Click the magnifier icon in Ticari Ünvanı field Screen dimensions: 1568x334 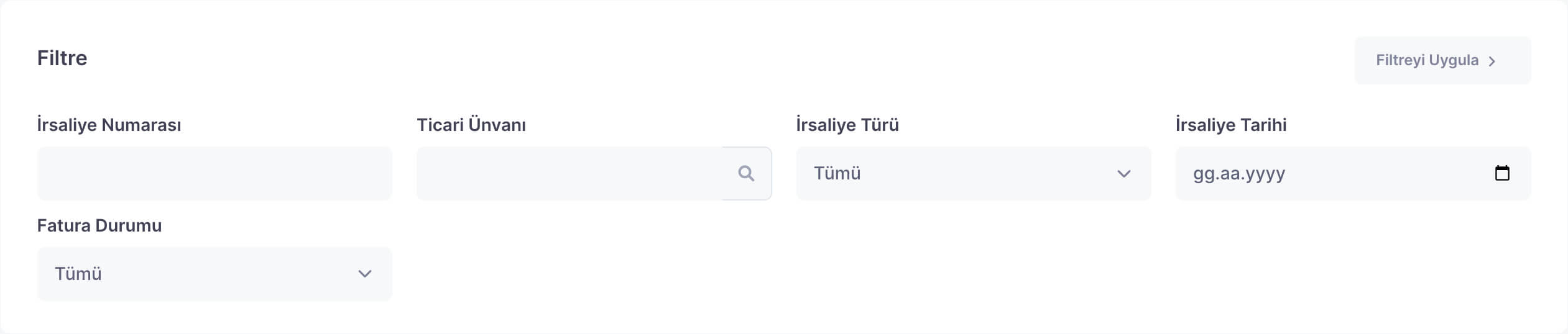point(746,174)
